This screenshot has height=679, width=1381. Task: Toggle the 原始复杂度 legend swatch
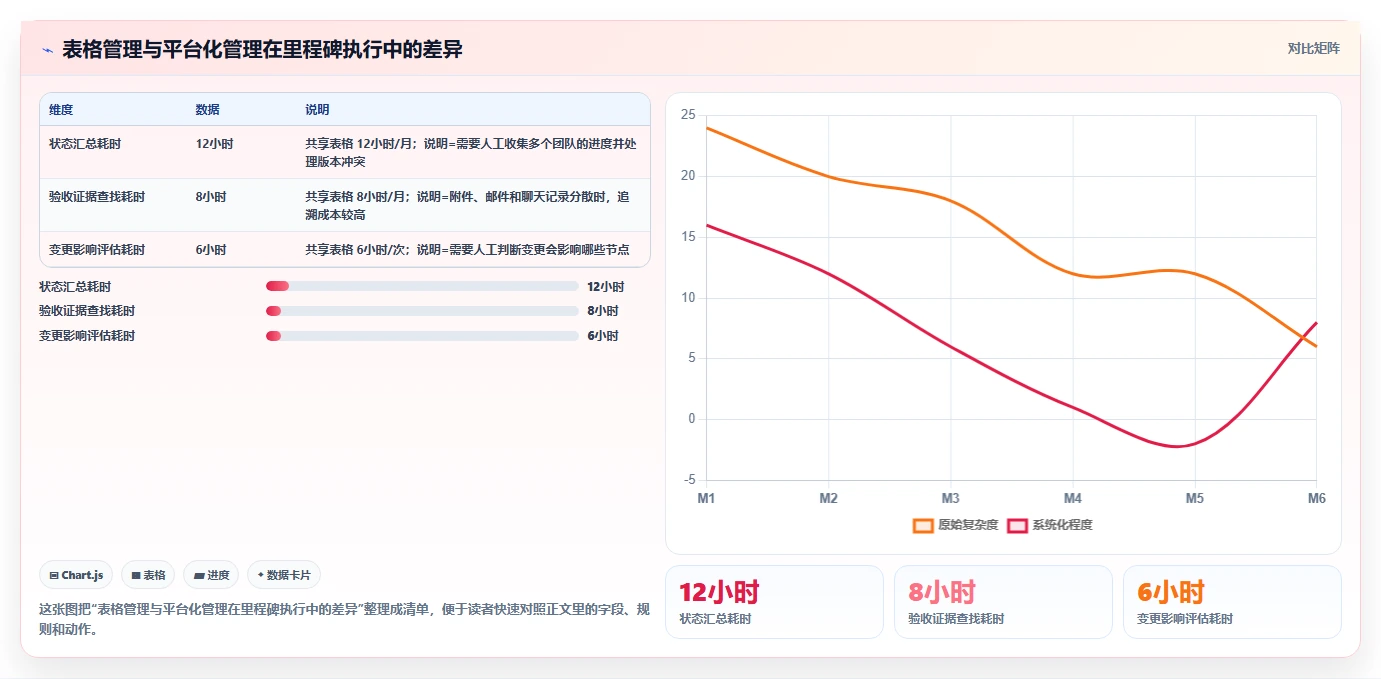(x=923, y=525)
